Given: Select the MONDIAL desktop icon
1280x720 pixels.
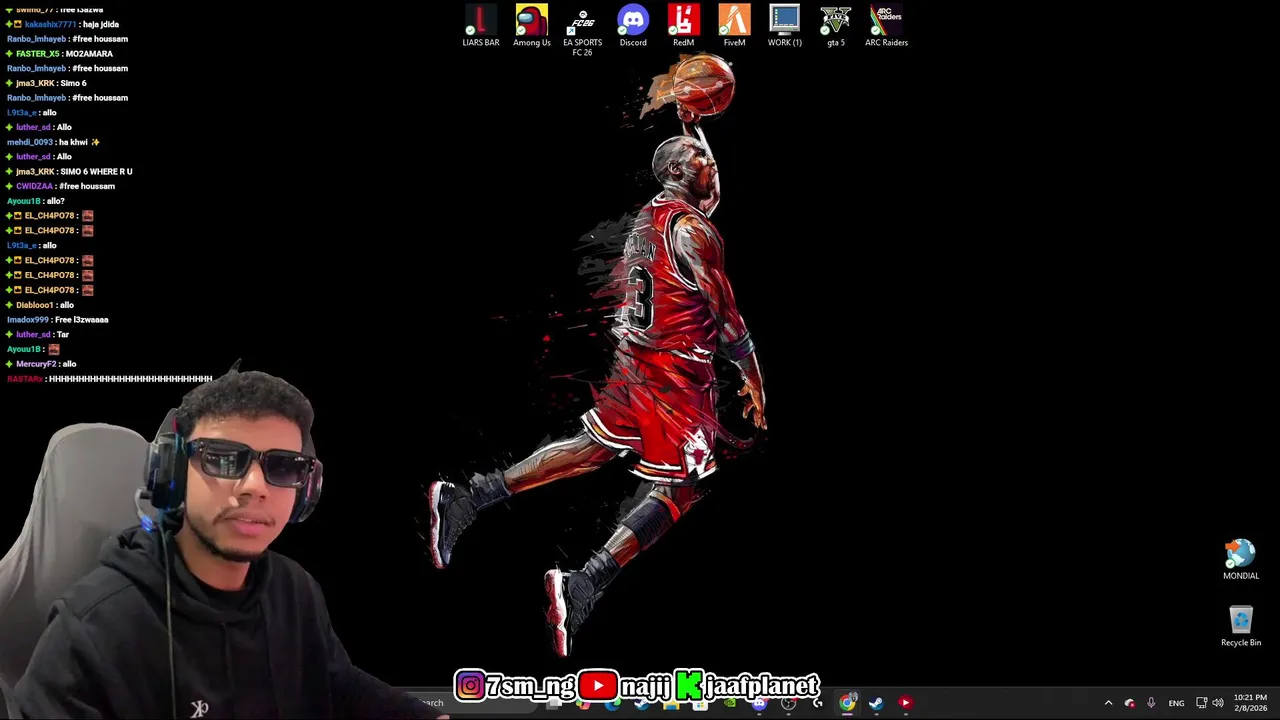Looking at the screenshot, I should pyautogui.click(x=1241, y=560).
